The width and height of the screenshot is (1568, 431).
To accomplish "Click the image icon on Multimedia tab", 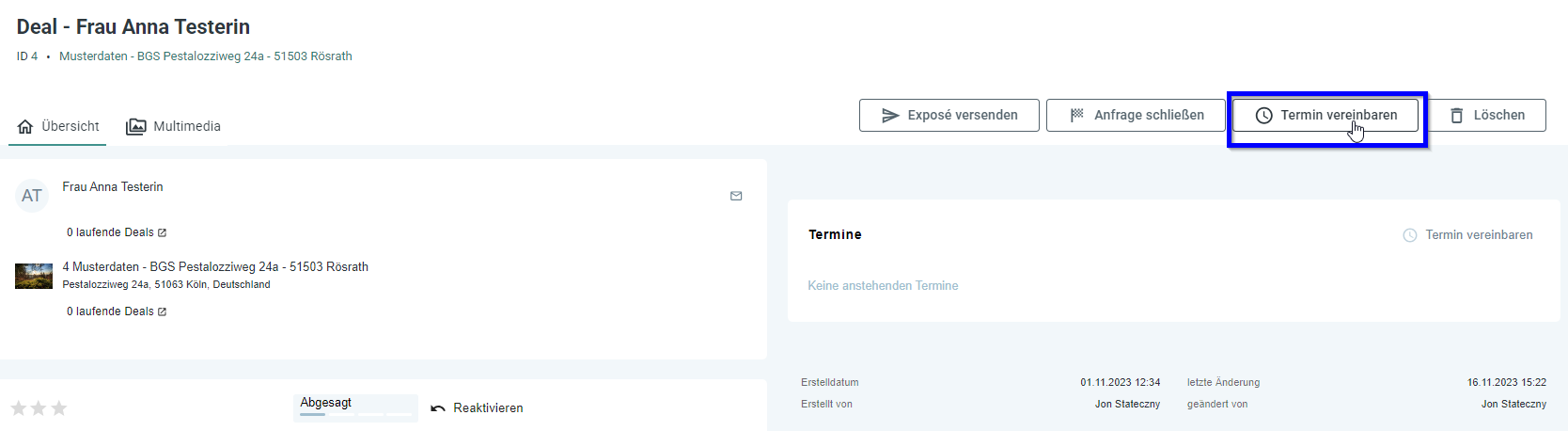I will click(x=136, y=126).
